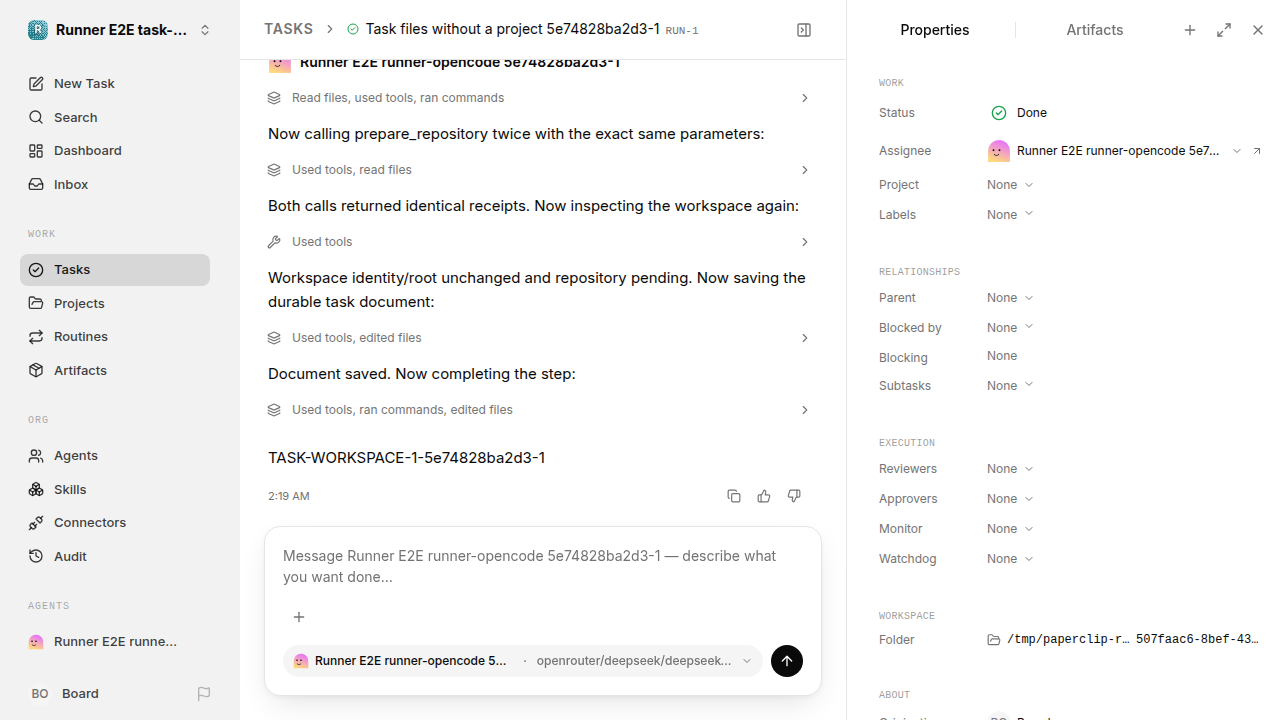The height and width of the screenshot is (720, 1280).
Task: Expand the properties panel to full view
Action: coord(1224,30)
